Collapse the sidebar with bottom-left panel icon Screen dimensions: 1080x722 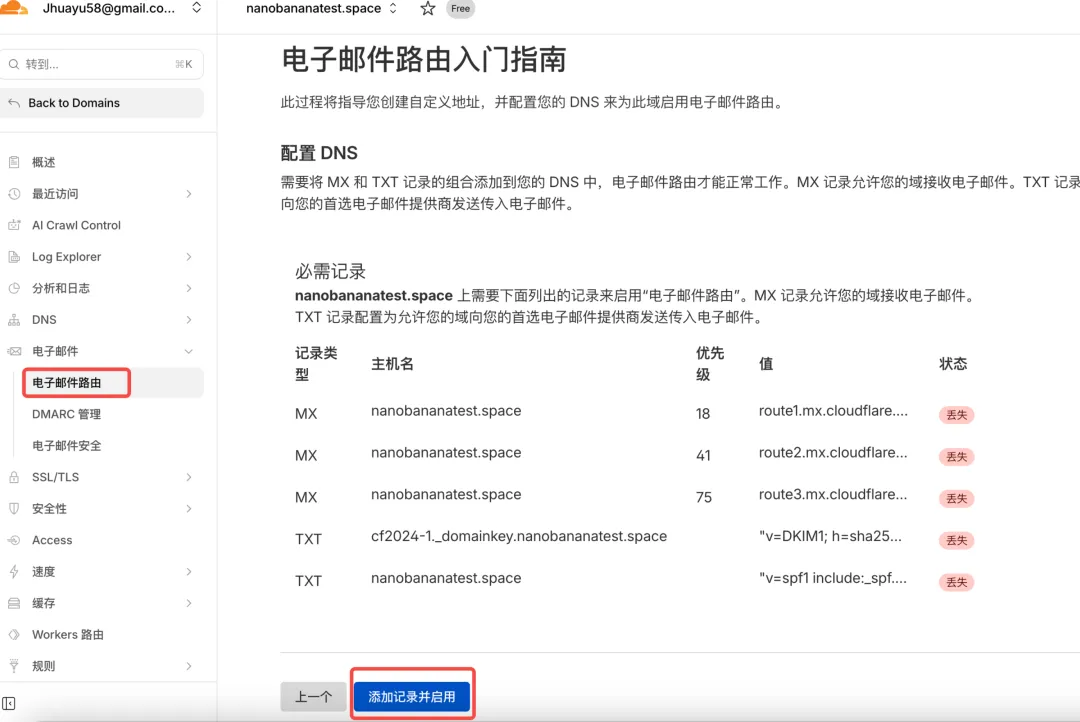(x=8, y=703)
